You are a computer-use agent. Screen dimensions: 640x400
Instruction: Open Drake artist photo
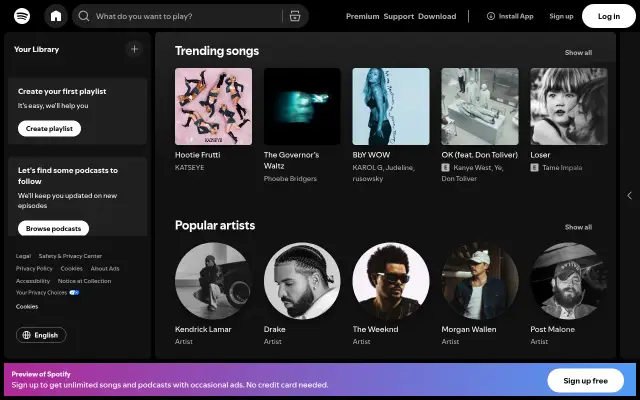(302, 281)
